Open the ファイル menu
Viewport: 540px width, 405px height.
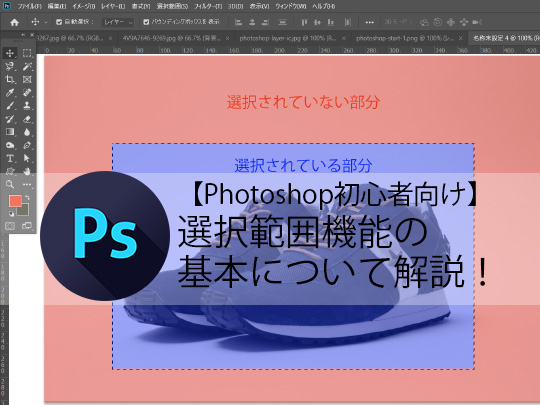point(30,6)
